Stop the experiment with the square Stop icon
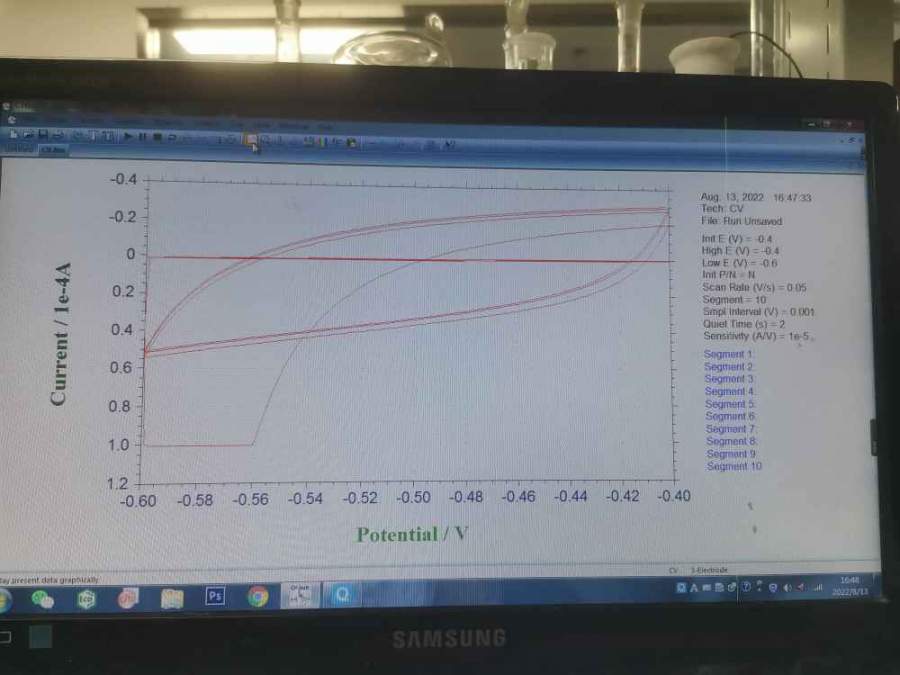Screen dimensions: 900x675 pos(157,137)
